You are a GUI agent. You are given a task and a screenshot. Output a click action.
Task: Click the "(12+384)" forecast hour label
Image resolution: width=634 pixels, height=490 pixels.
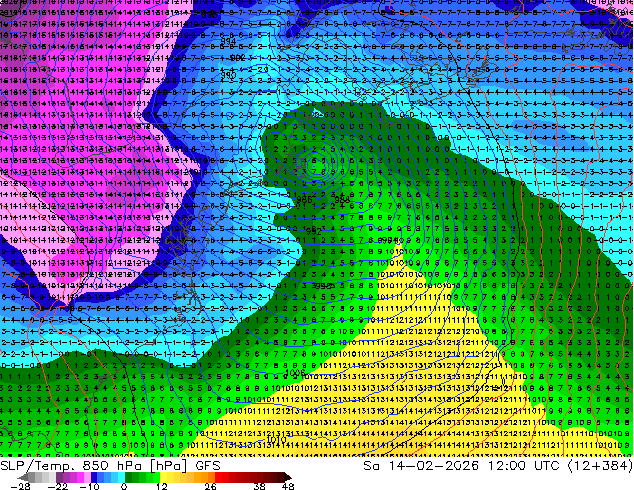[600, 466]
